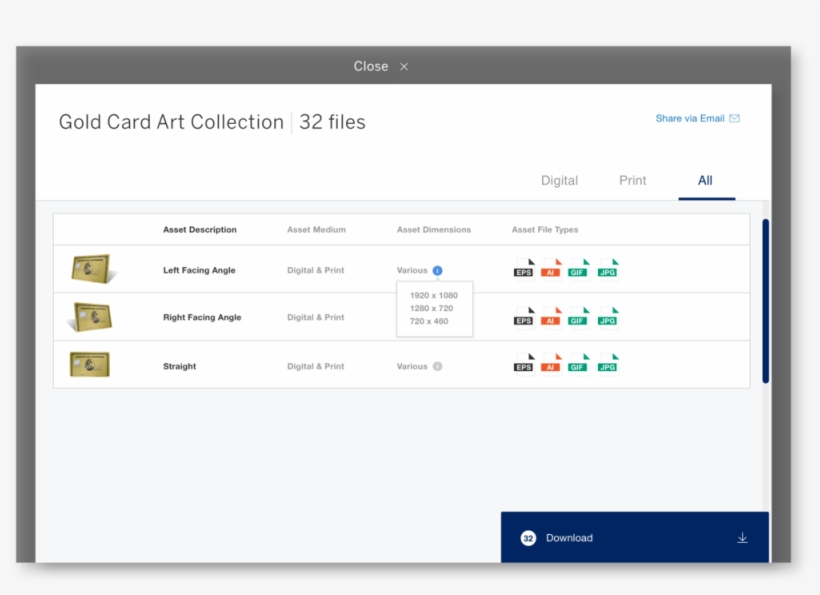Open the Left Facing Angle card thumbnail

pyautogui.click(x=91, y=269)
